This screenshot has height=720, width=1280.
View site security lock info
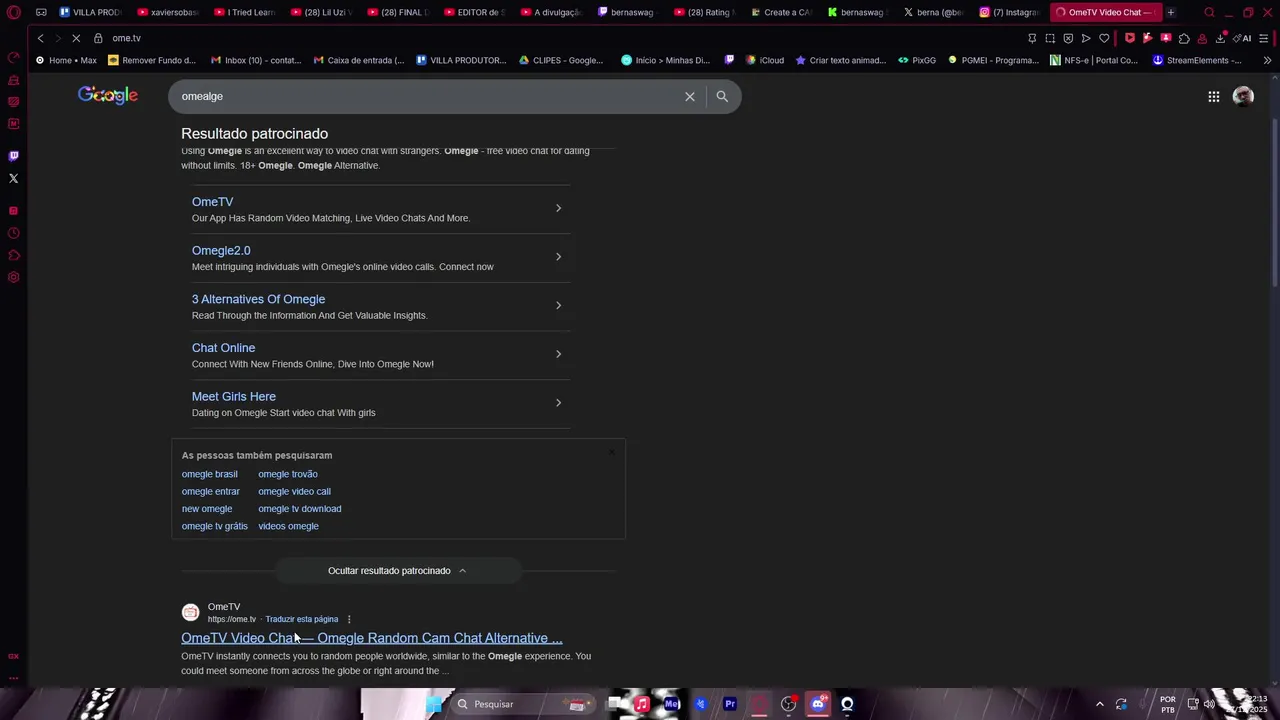click(98, 38)
